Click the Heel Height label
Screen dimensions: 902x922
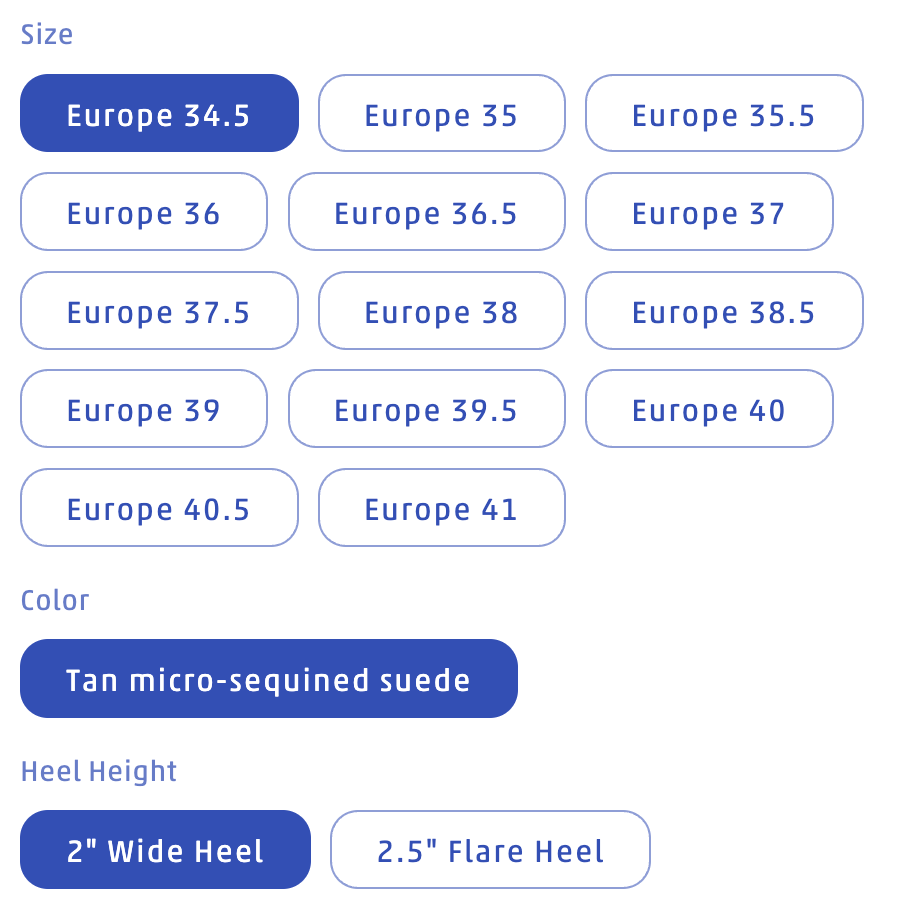[x=99, y=771]
